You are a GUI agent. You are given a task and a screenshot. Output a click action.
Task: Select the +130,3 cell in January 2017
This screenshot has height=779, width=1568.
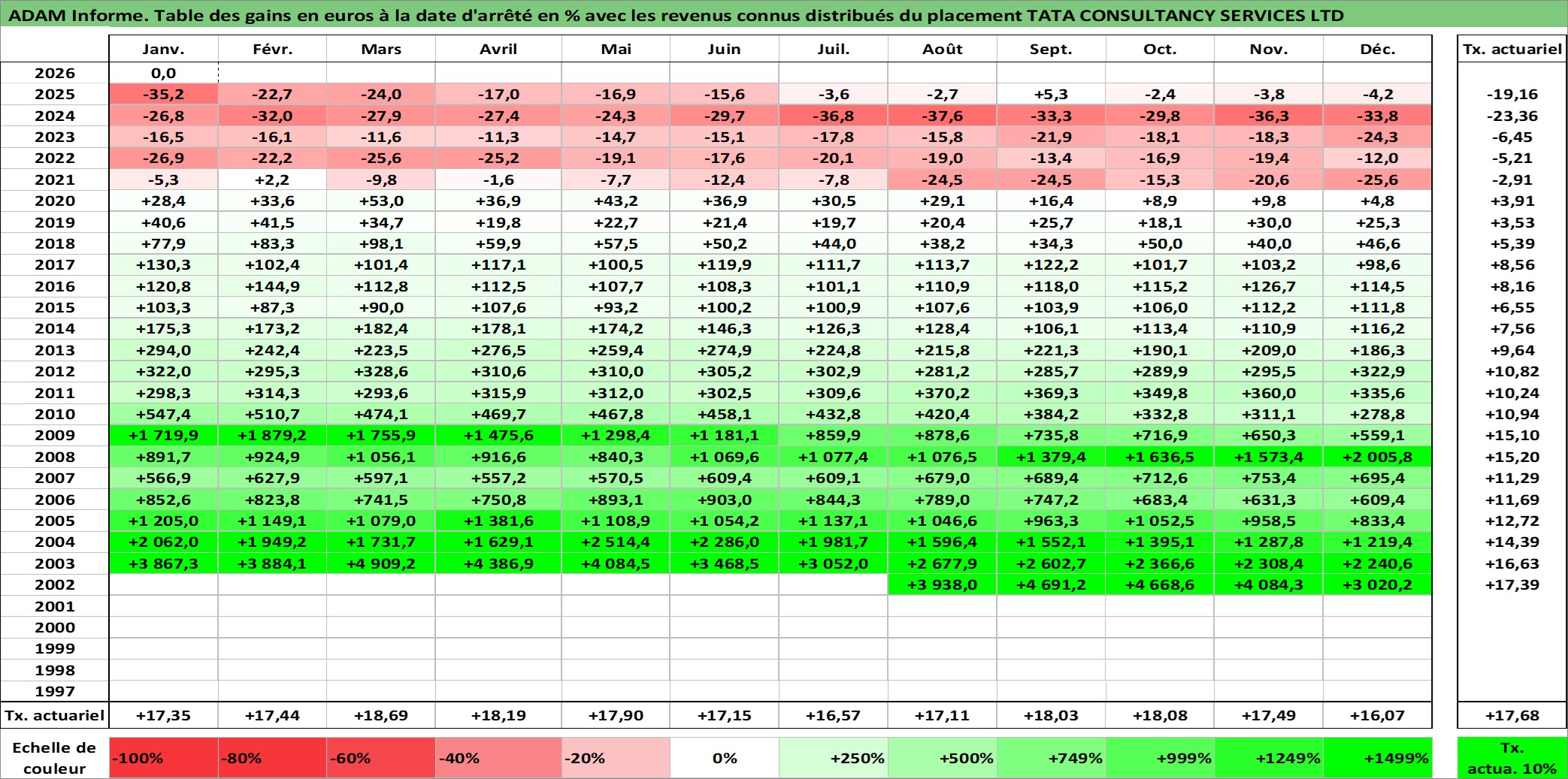pos(164,264)
